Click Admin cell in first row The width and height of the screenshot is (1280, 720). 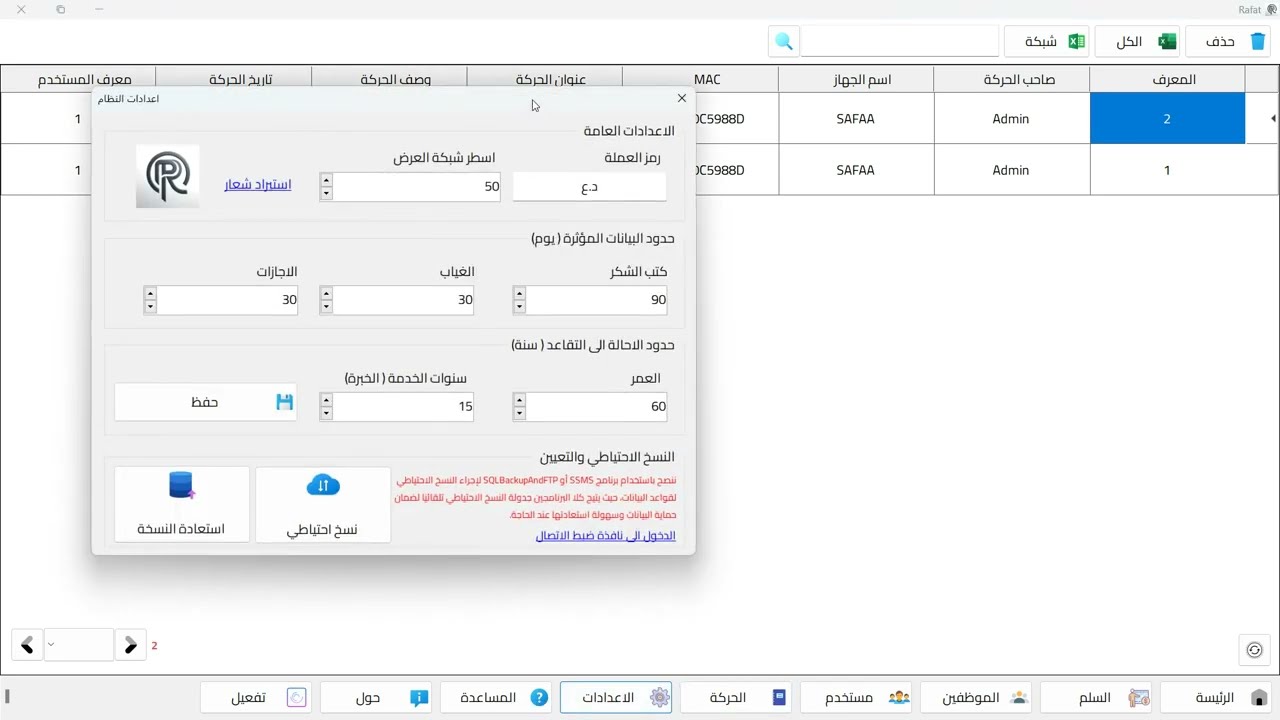[x=1011, y=119]
